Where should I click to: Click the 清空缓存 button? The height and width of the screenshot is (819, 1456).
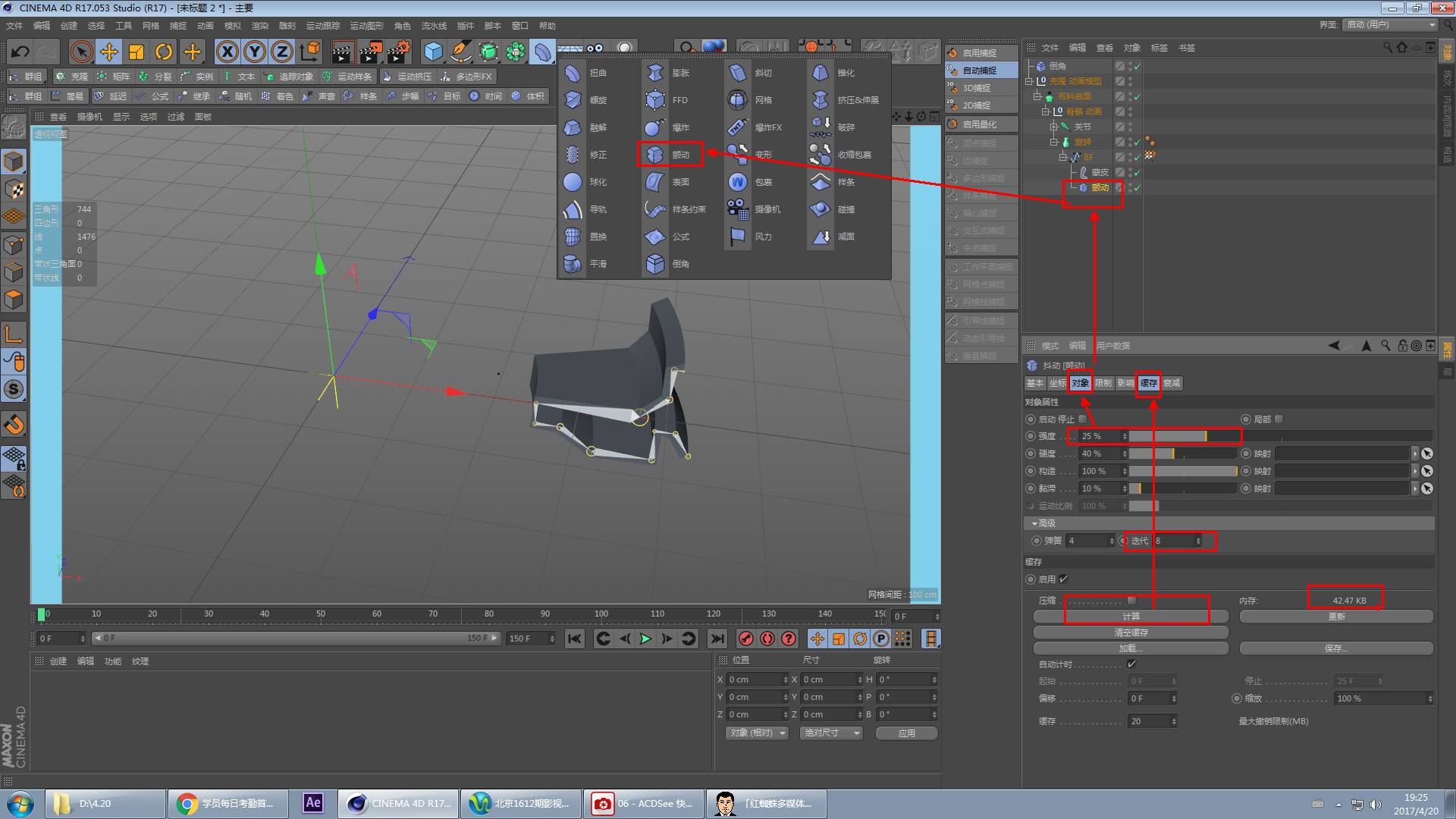pyautogui.click(x=1131, y=632)
